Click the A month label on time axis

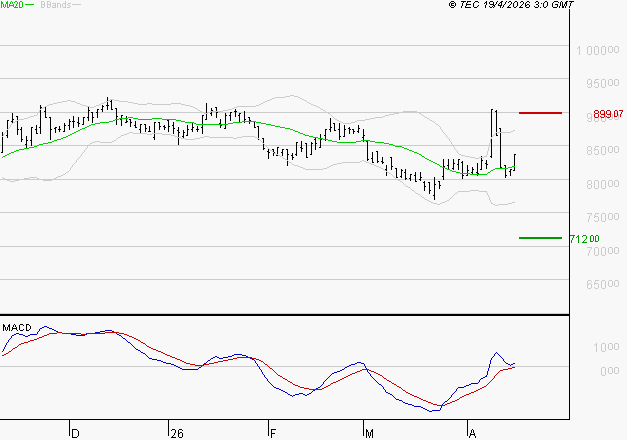coord(471,433)
